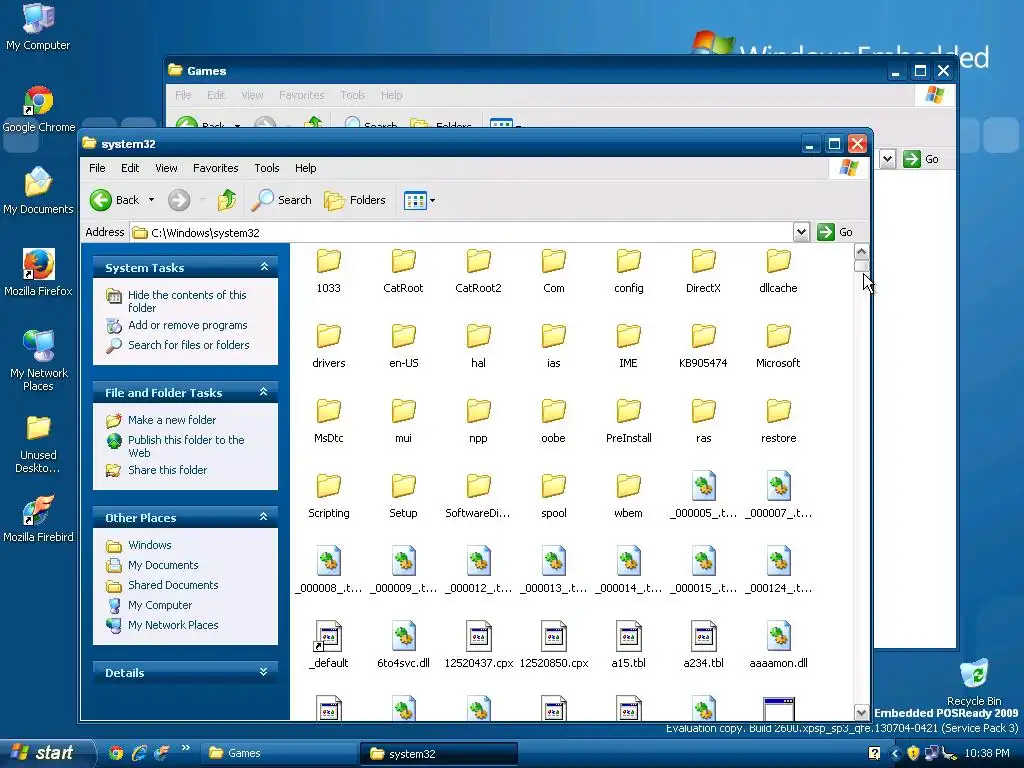
Task: Select the 12520437.cpx file icon
Action: click(x=478, y=636)
